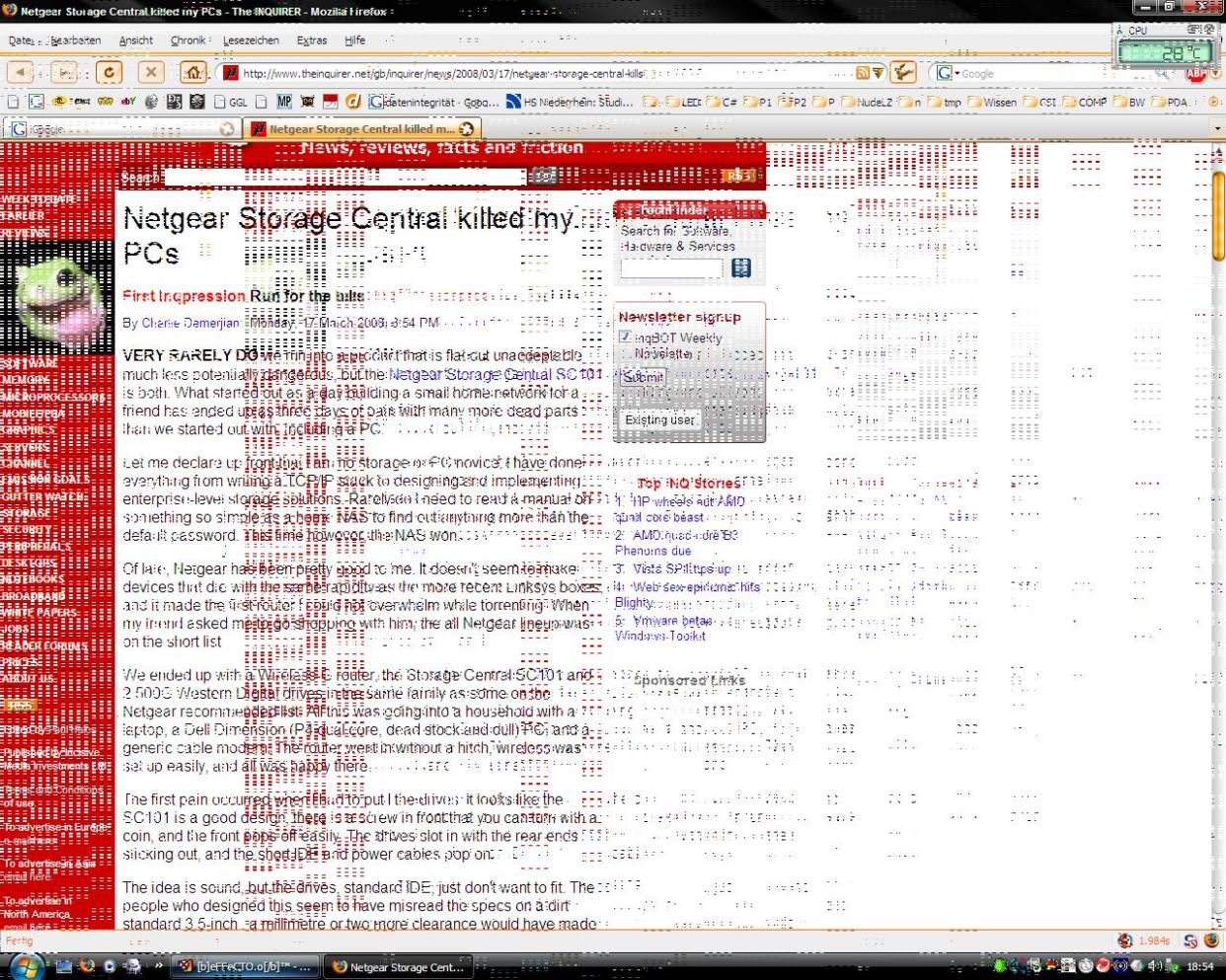
Task: Click the Go icon next to the address bar
Action: coord(902,72)
